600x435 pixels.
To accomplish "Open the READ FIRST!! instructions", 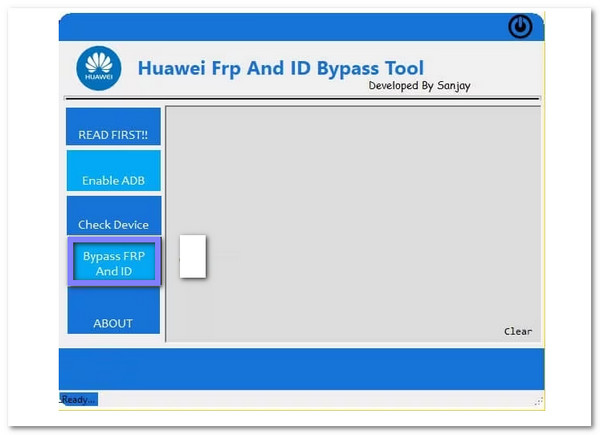I will point(113,134).
